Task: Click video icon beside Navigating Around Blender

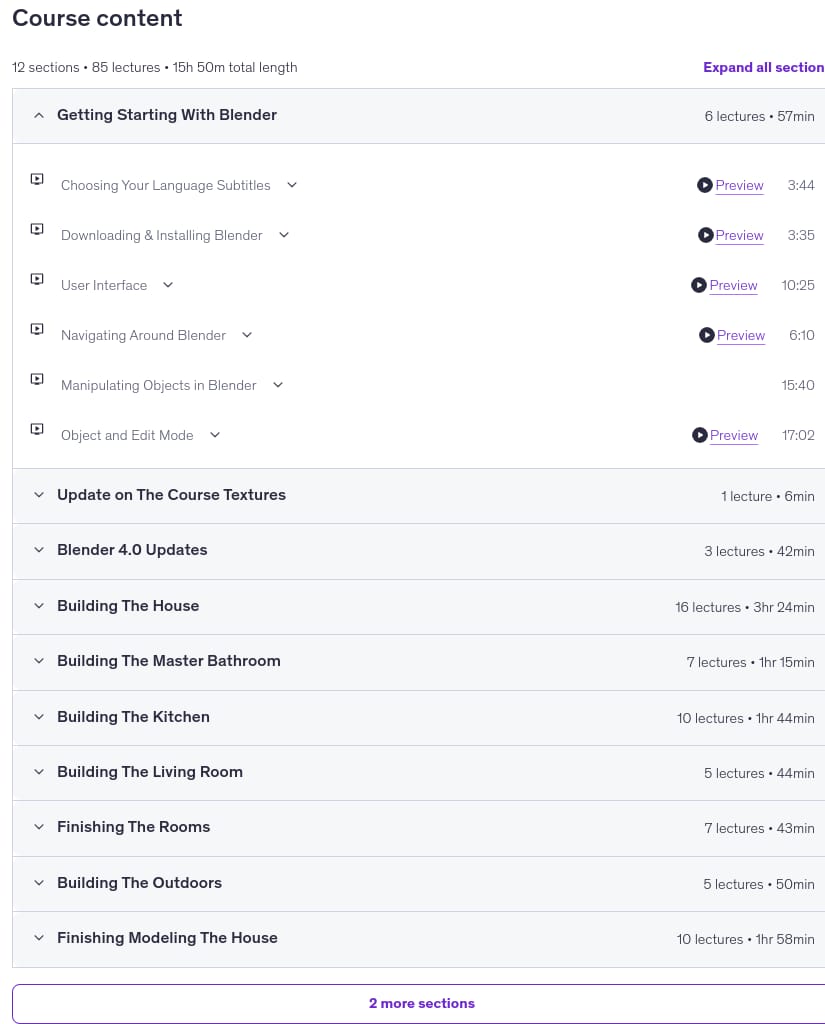Action: coord(37,329)
